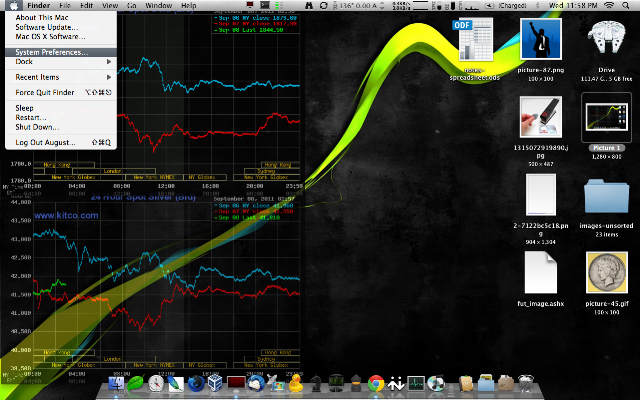Open the Chess app in Dock

(x=316, y=384)
